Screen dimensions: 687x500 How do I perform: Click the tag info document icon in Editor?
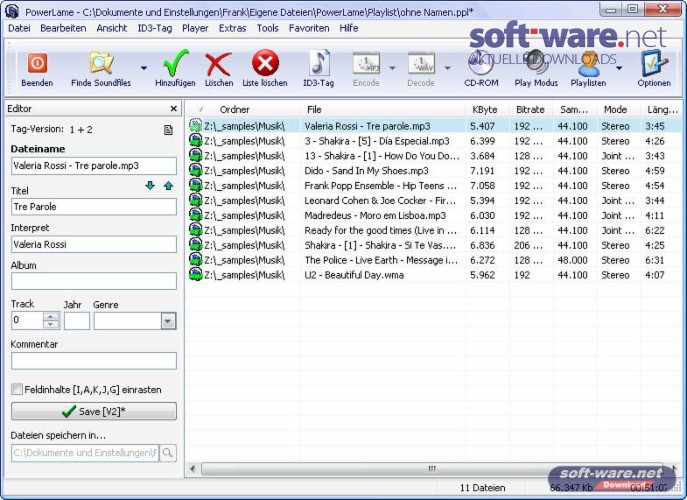point(168,130)
